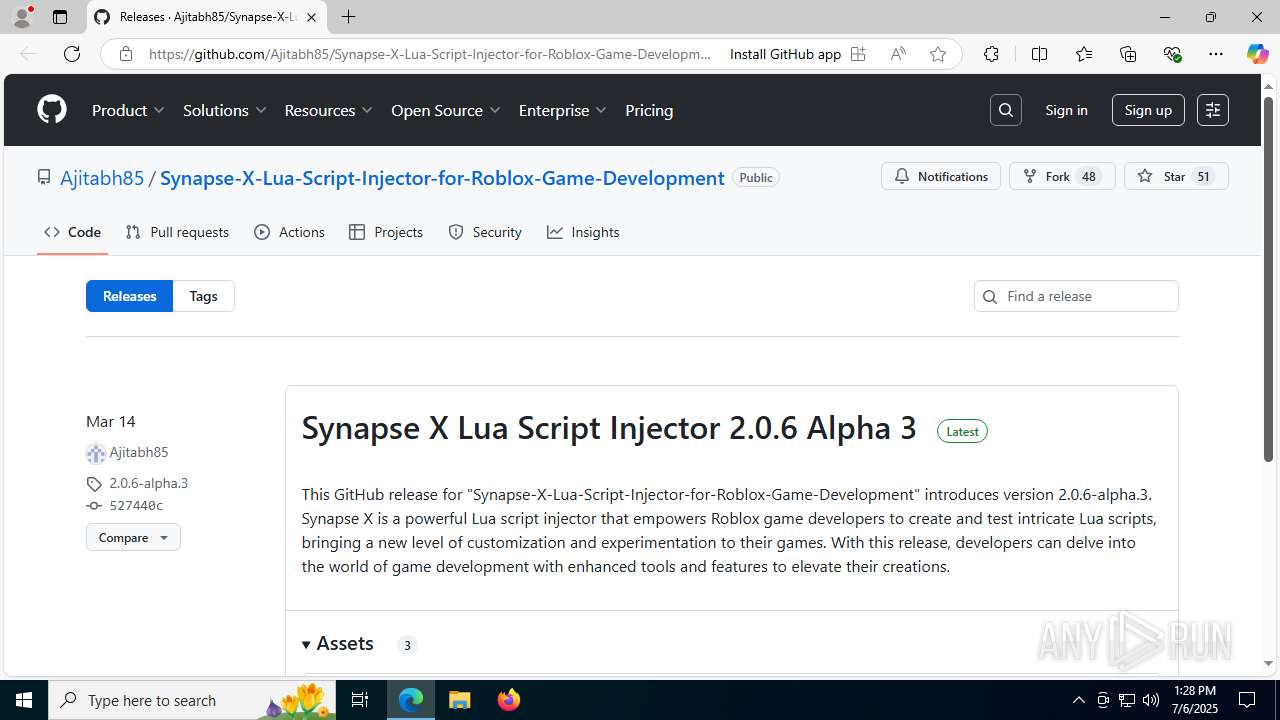
Task: Expand the Product menu
Action: pyautogui.click(x=128, y=110)
